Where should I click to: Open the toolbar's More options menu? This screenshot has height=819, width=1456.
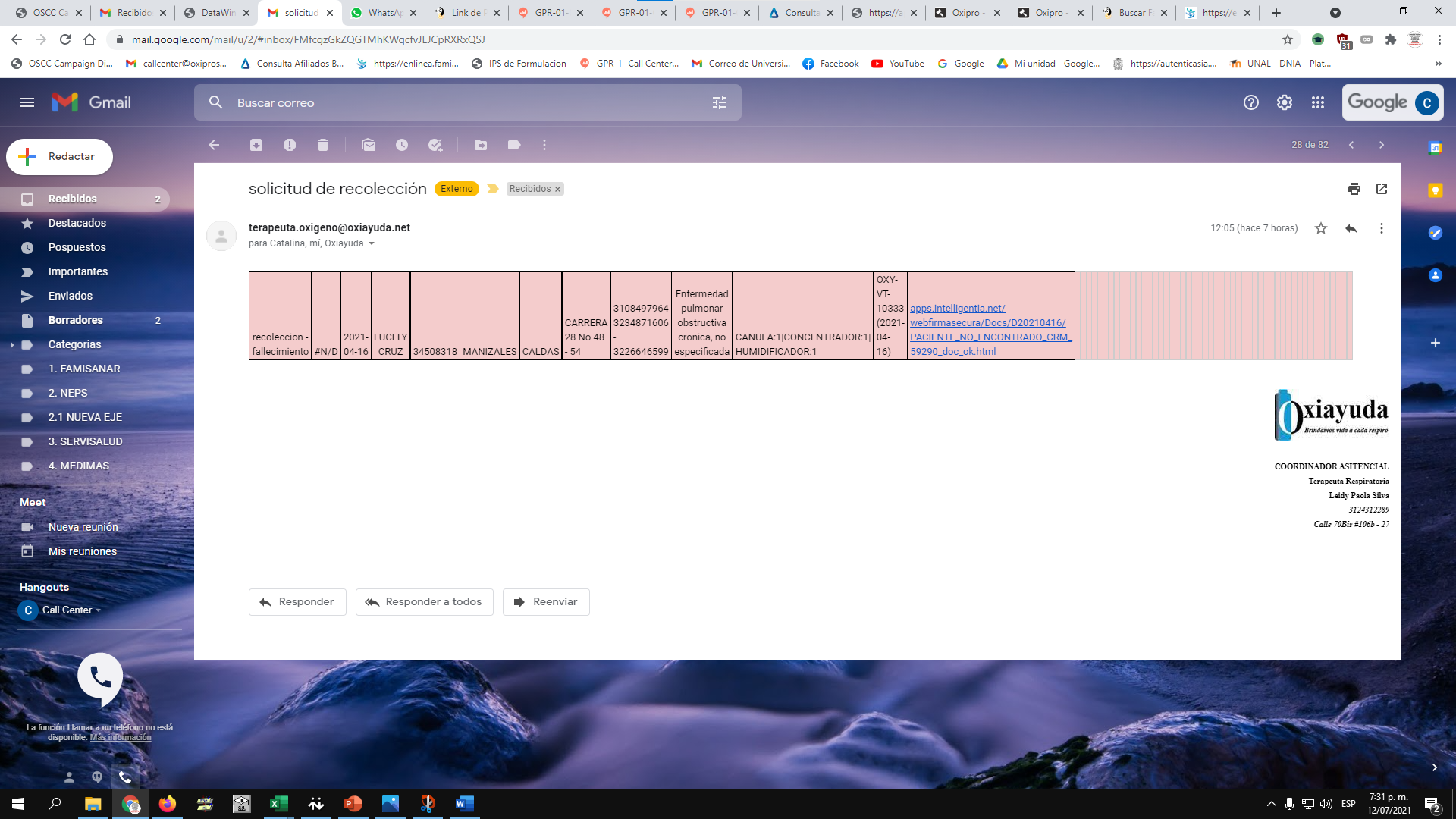pyautogui.click(x=544, y=145)
